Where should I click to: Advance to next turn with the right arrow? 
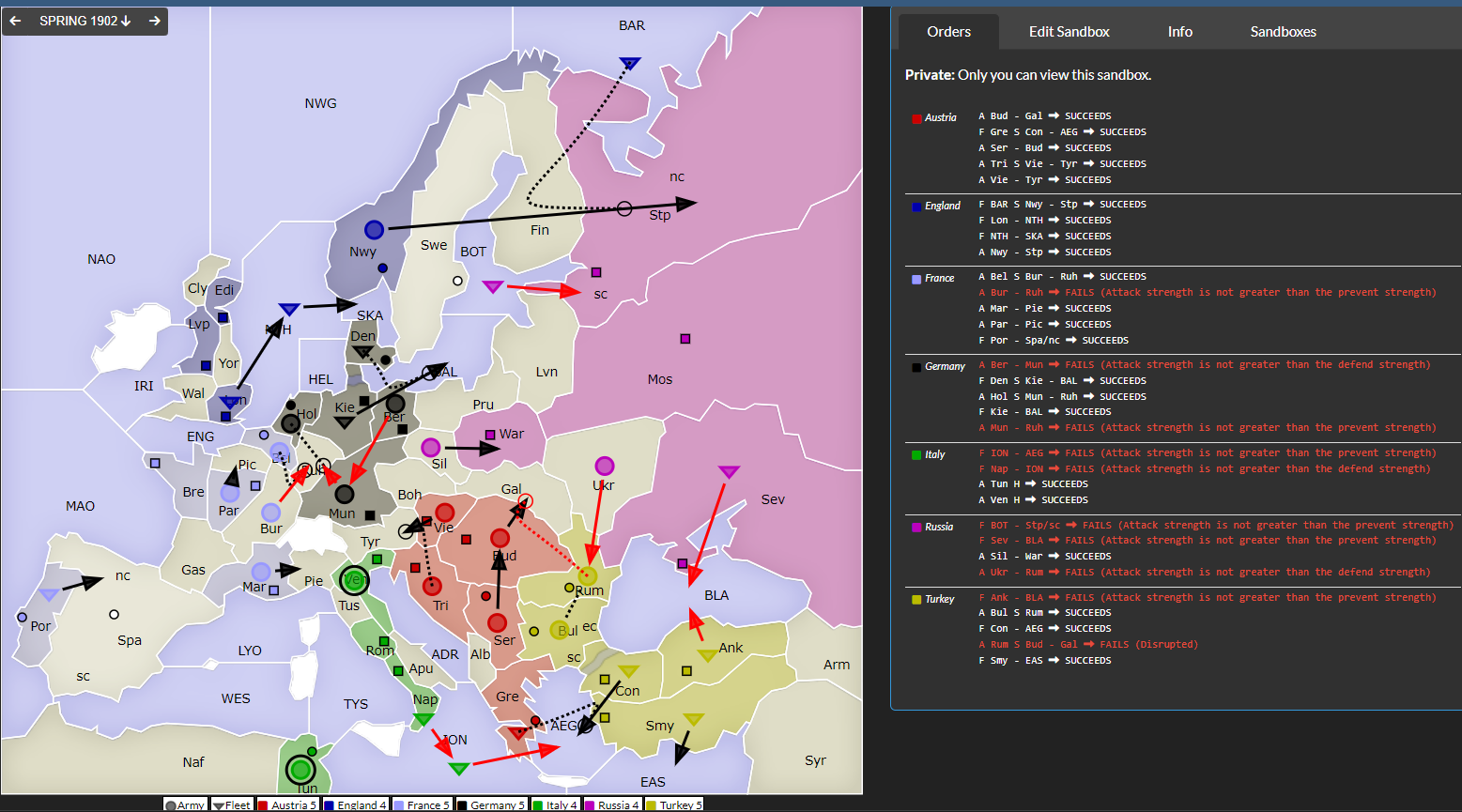point(155,21)
